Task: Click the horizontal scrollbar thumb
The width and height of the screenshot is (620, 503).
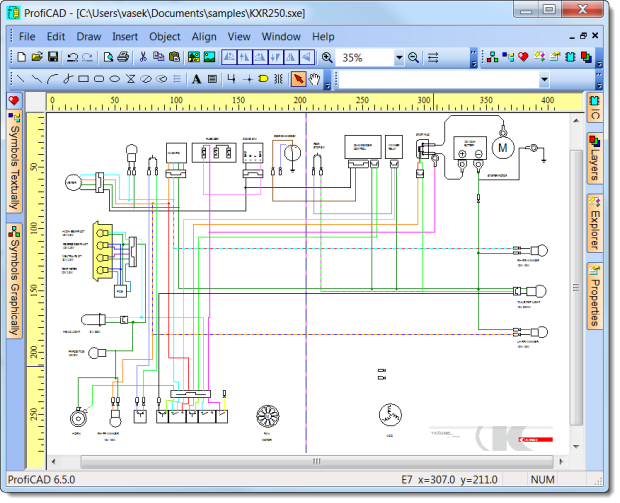Action: [317, 461]
